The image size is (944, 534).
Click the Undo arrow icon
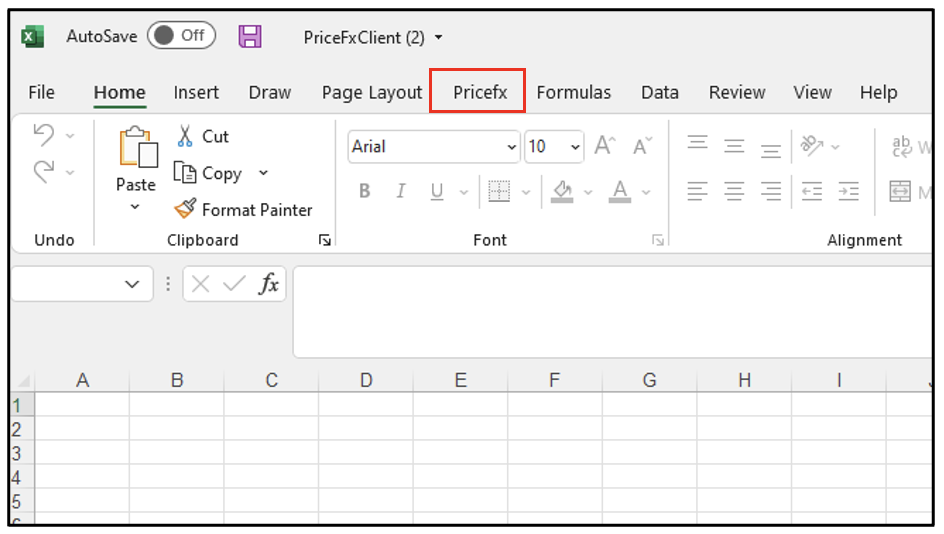tap(43, 134)
